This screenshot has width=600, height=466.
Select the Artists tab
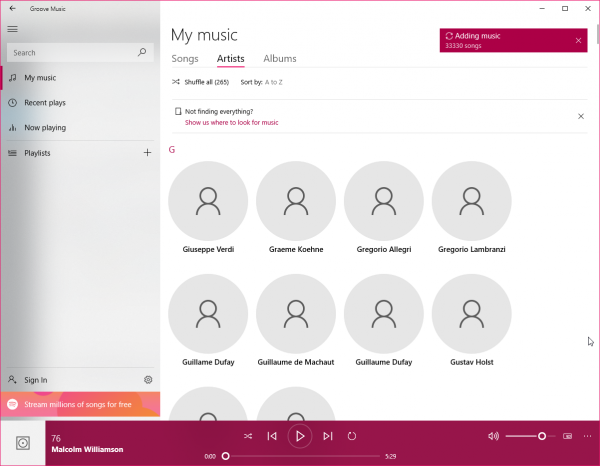tap(230, 59)
